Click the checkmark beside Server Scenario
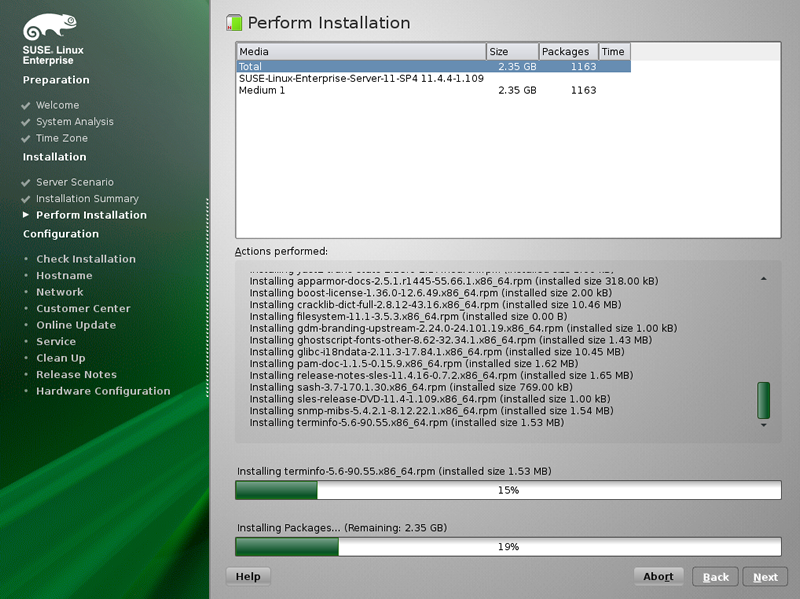This screenshot has width=800, height=599. pyautogui.click(x=26, y=183)
